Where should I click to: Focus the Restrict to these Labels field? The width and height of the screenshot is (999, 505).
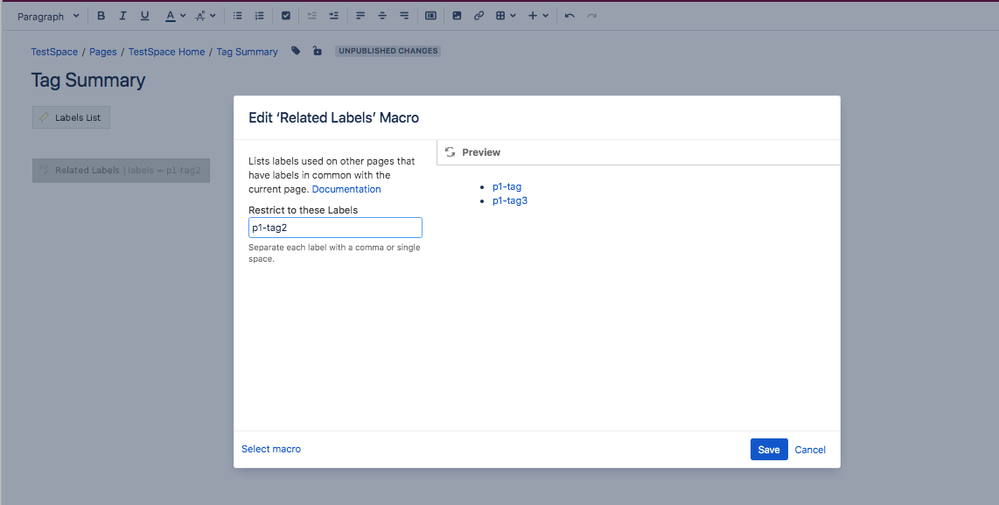coord(335,227)
